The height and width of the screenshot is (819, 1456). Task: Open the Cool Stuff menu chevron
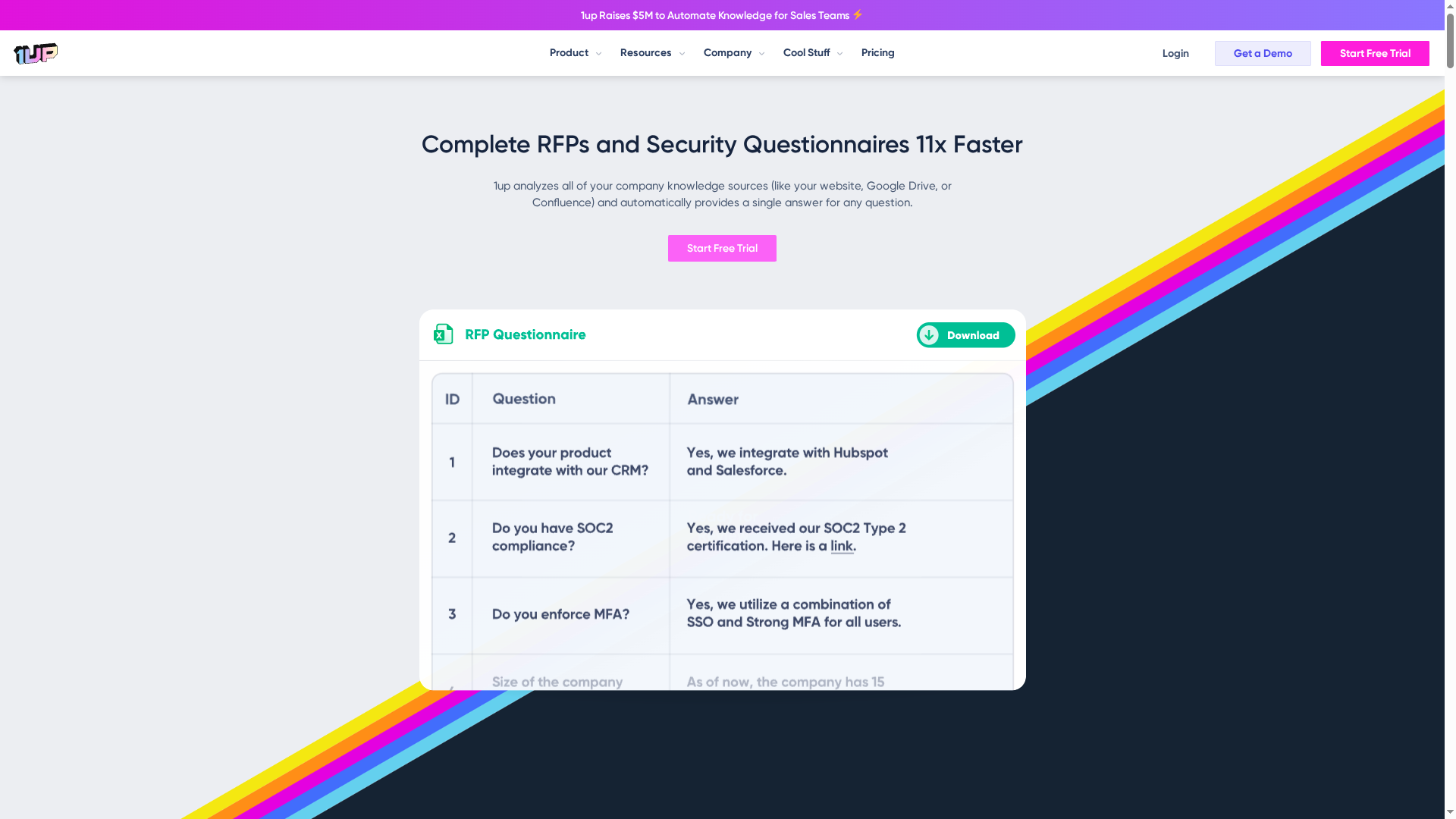point(839,54)
